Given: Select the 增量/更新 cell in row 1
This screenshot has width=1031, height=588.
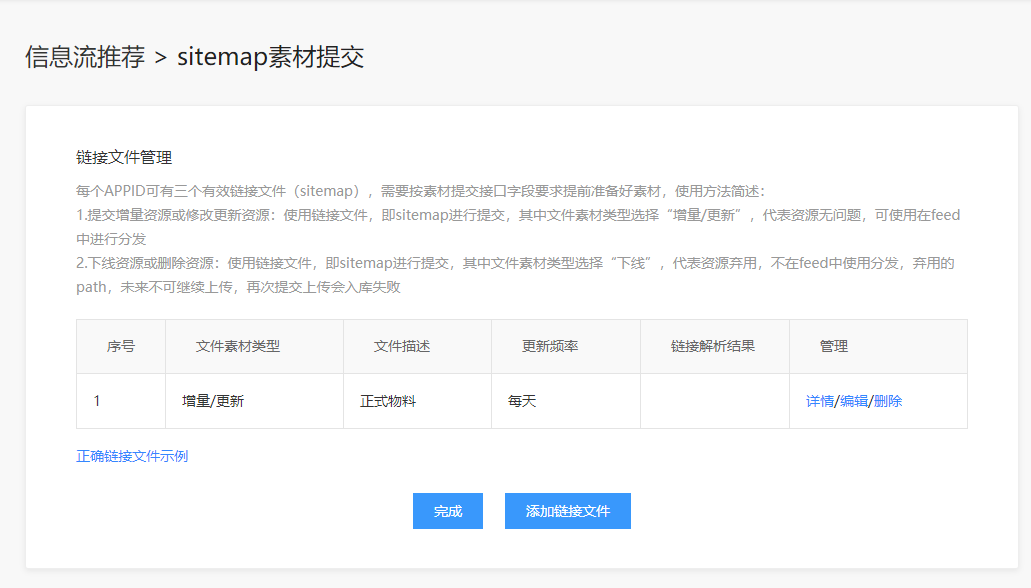Looking at the screenshot, I should click(x=254, y=401).
